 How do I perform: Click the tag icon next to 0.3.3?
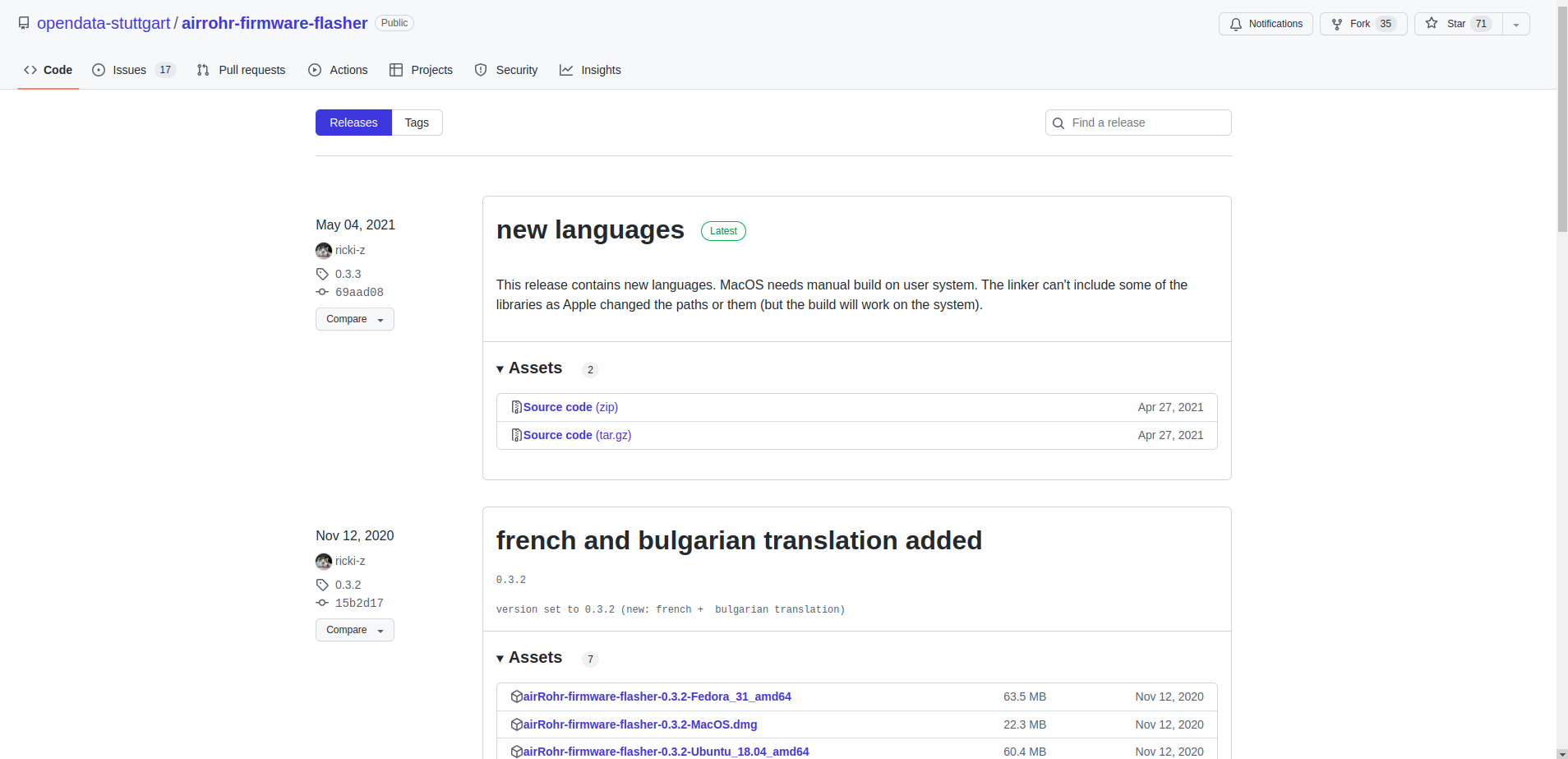(322, 274)
